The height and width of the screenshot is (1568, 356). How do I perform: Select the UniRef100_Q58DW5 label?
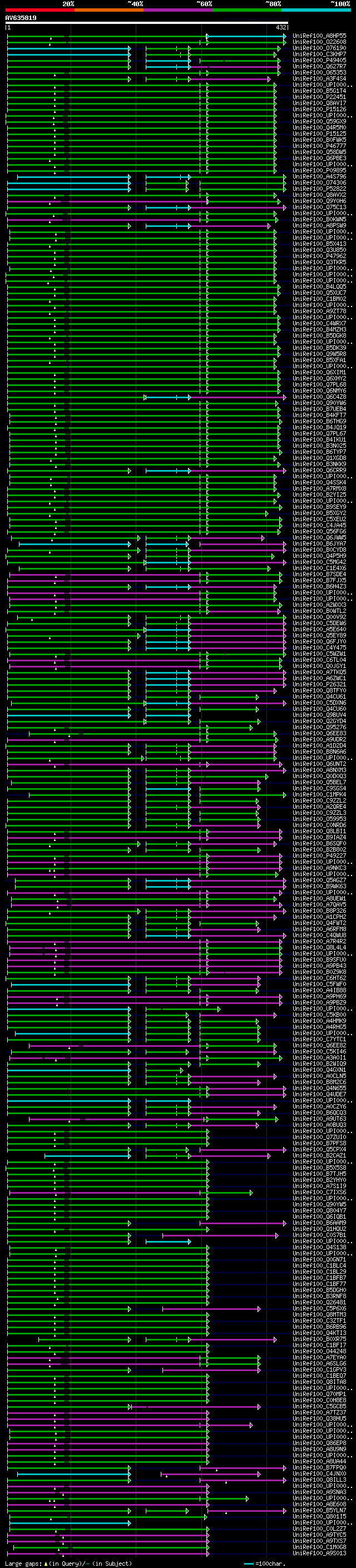pyautogui.click(x=319, y=152)
